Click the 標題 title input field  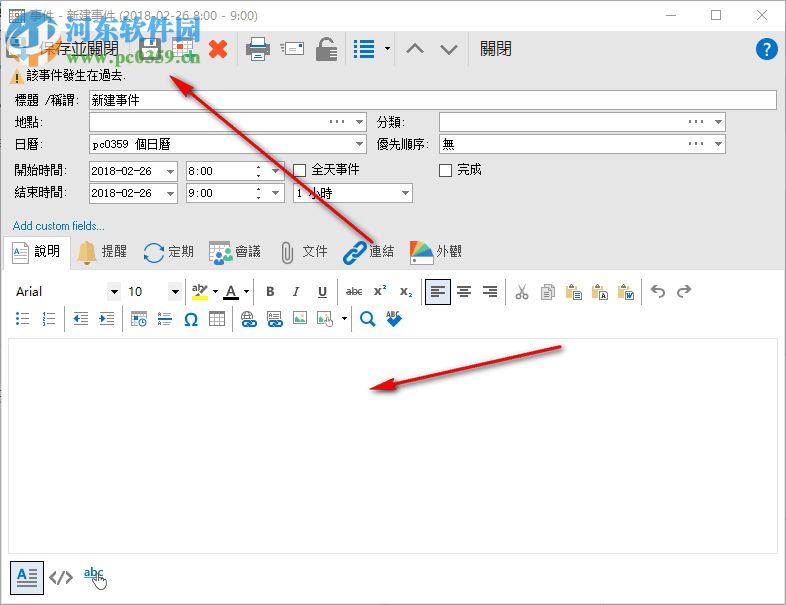433,100
